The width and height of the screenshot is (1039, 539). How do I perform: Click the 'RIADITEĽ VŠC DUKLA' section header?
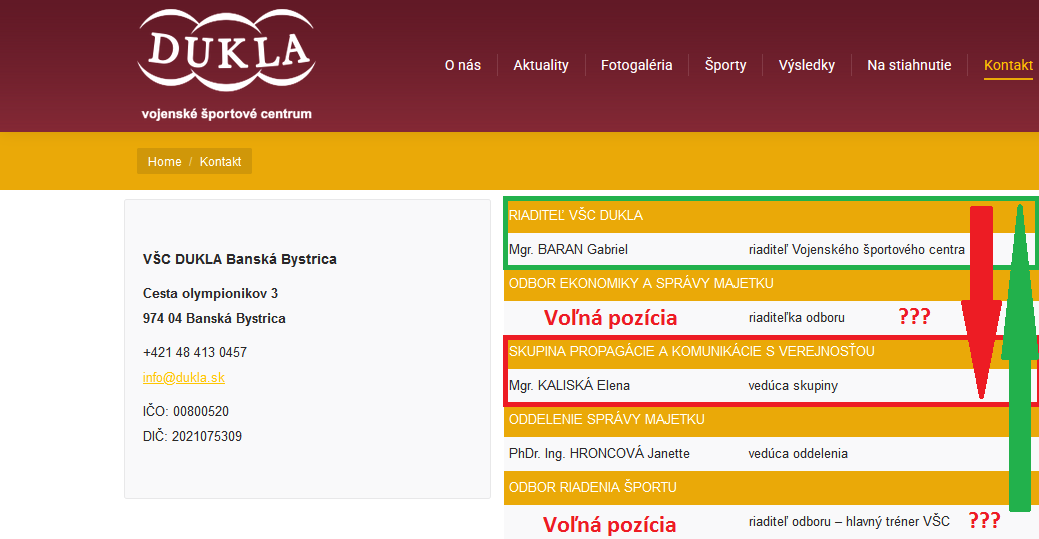576,215
